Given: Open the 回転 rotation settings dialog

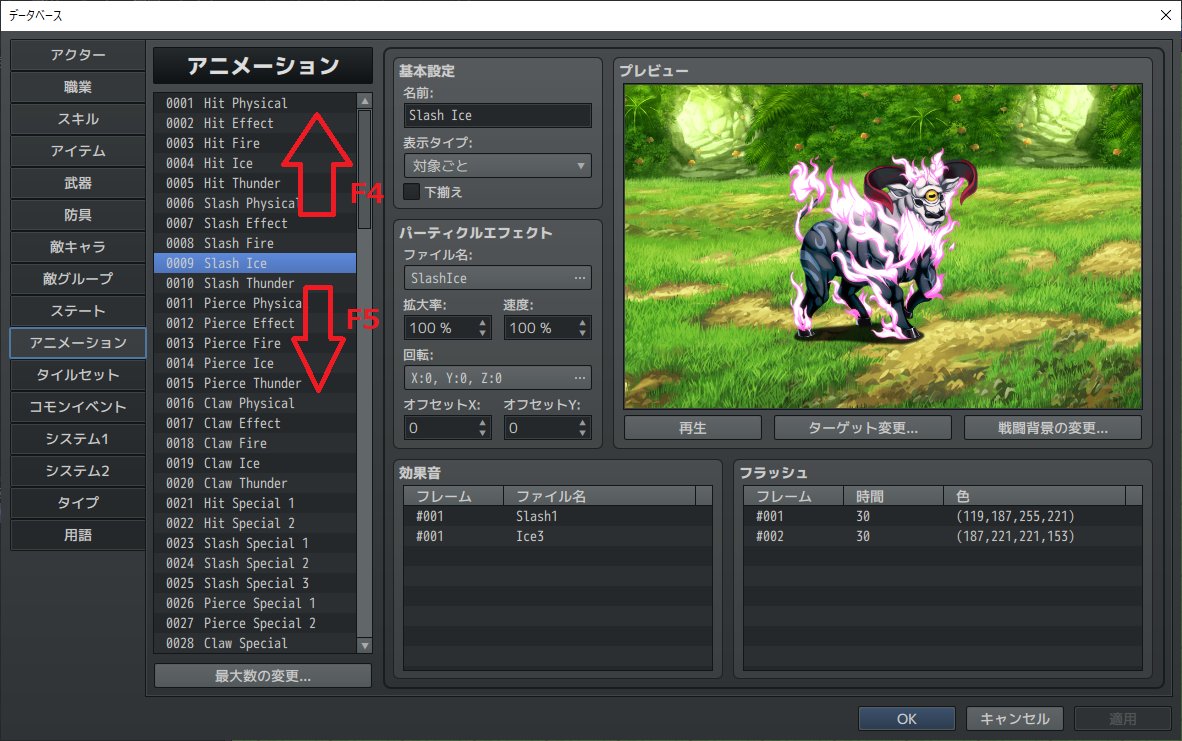Looking at the screenshot, I should (581, 377).
